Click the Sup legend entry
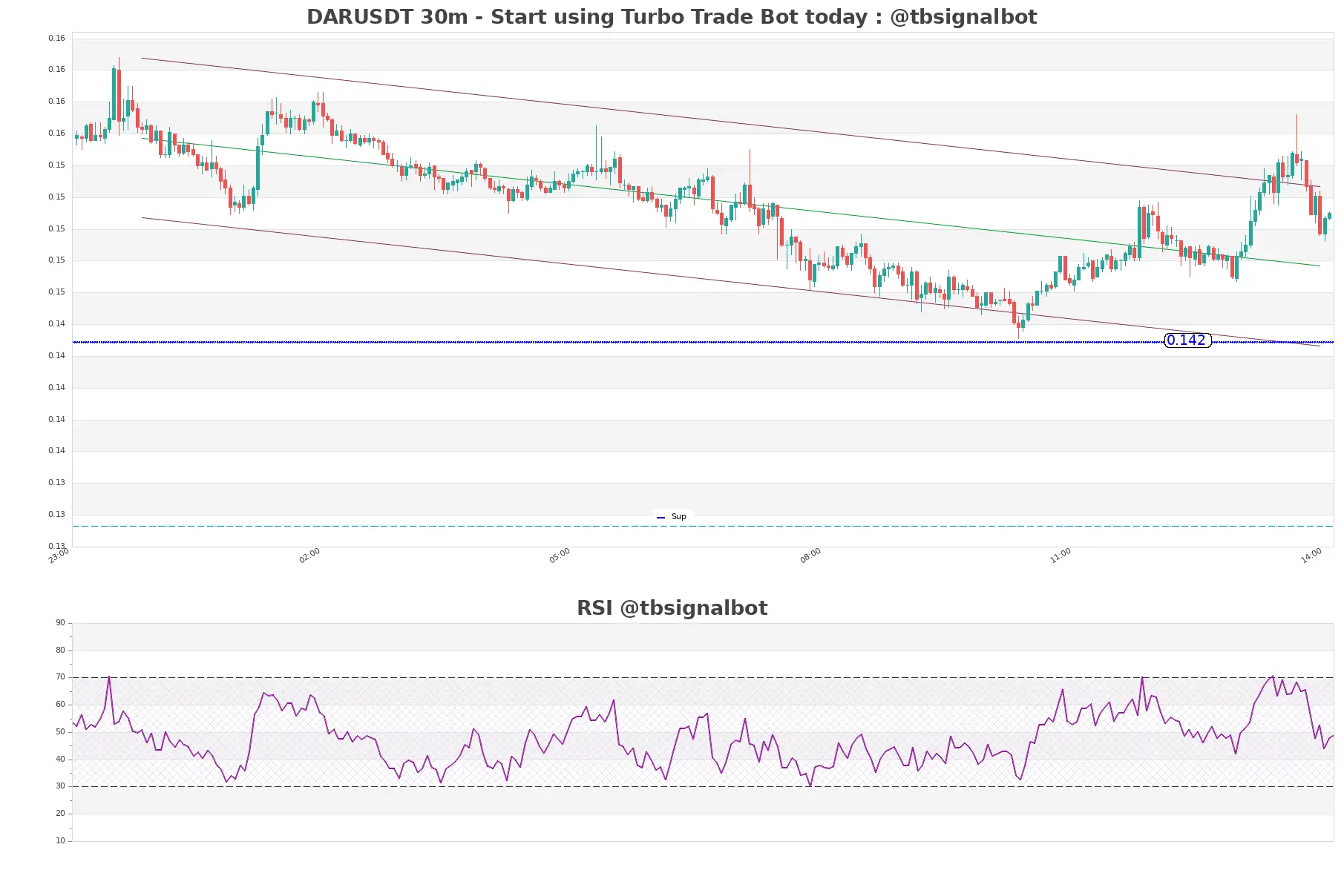This screenshot has width=1344, height=896. (x=672, y=516)
